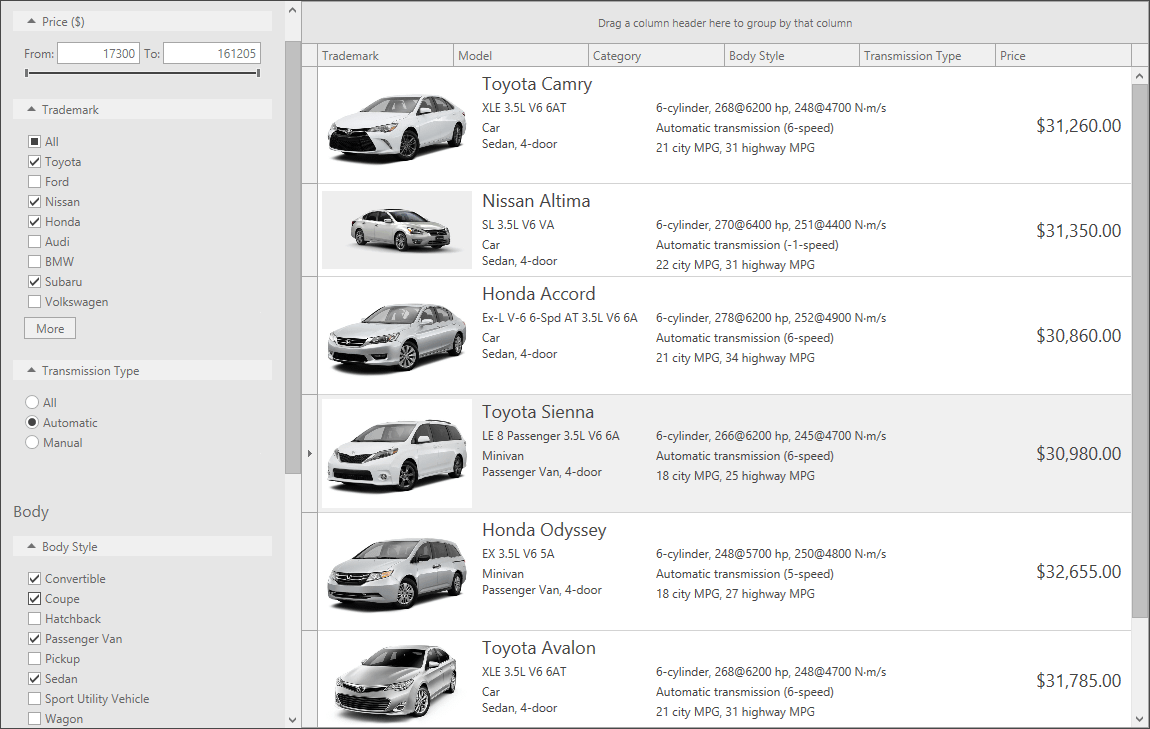Click the price From input field

[x=98, y=54]
